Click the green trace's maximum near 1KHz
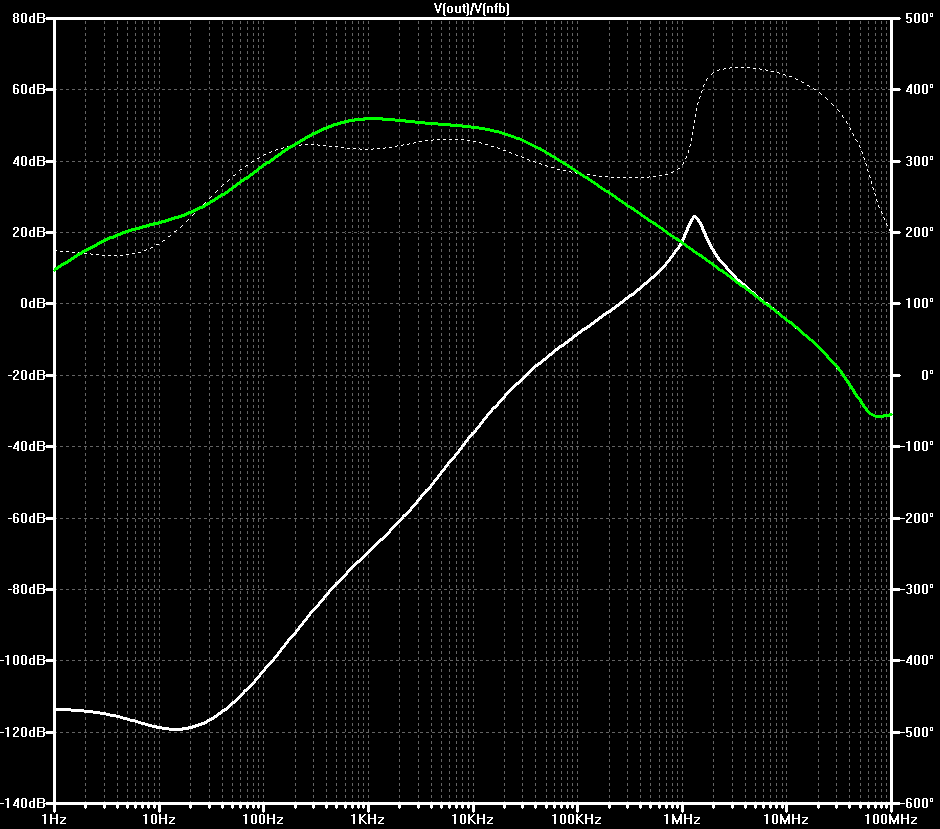The image size is (940, 829). point(370,119)
